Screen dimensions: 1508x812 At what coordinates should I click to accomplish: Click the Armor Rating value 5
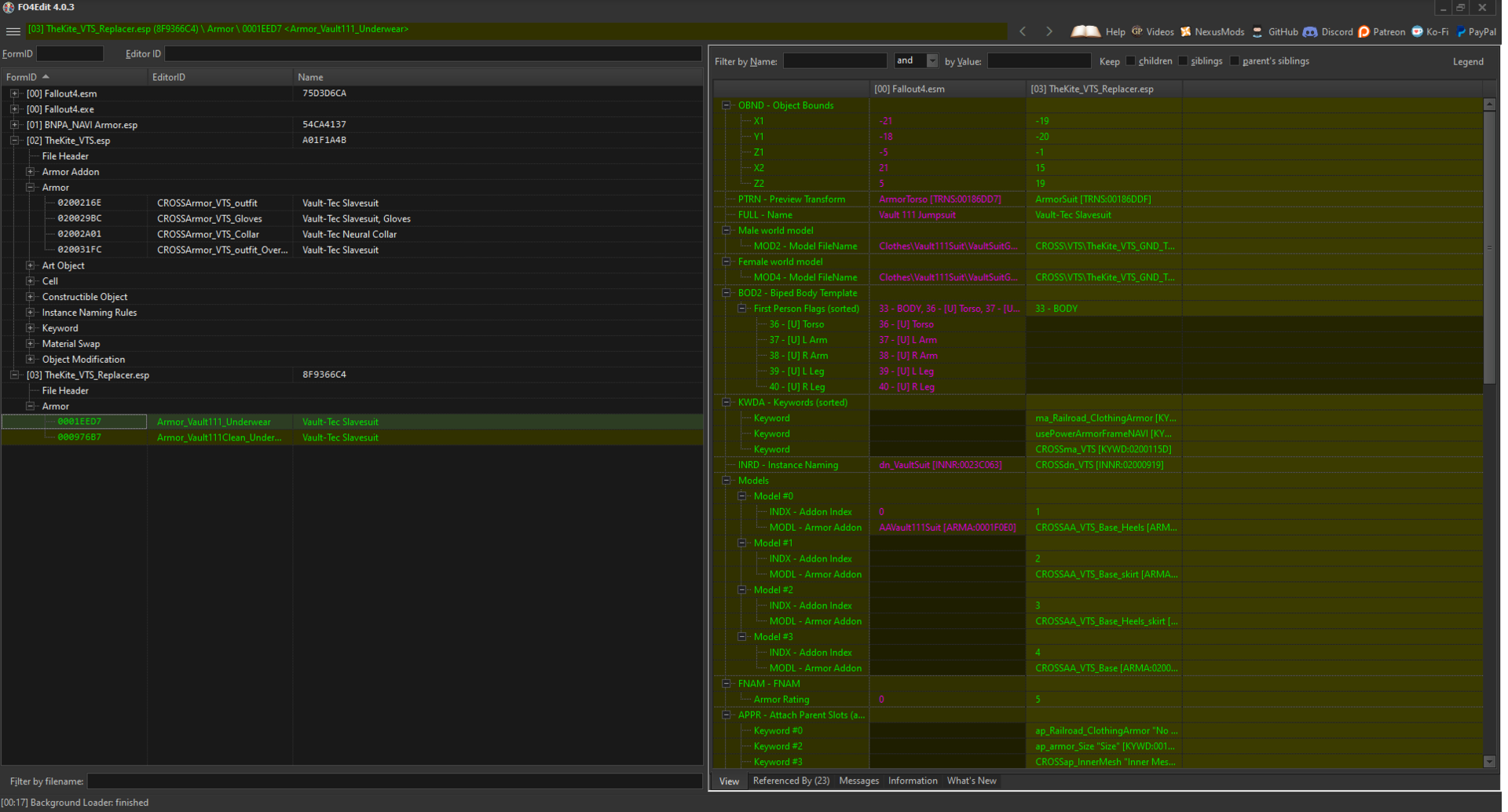tap(1038, 699)
